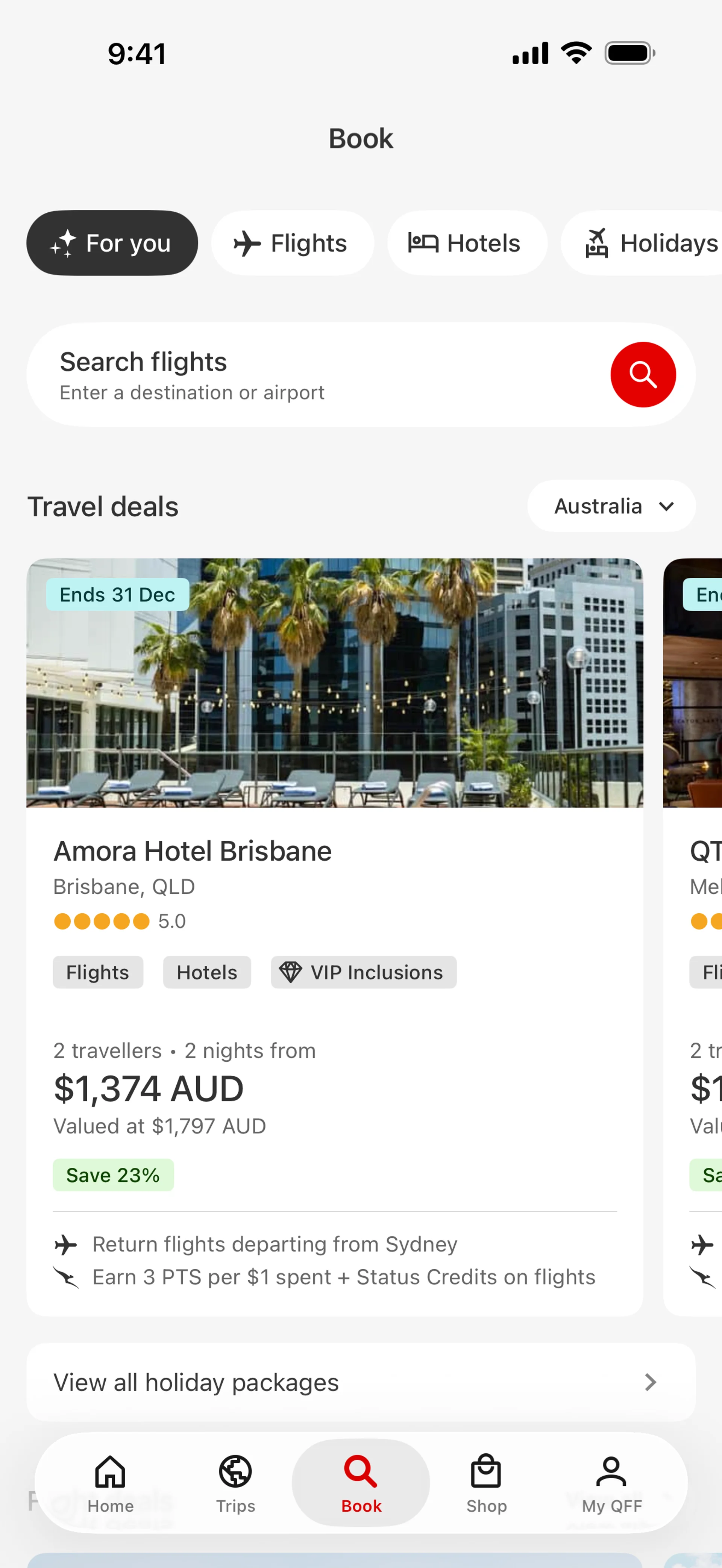Open My QFF profile icon
722x1568 pixels.
(x=611, y=1473)
